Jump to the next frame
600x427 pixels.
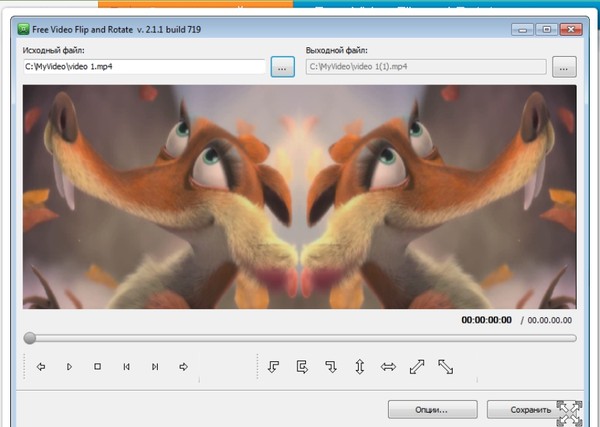[x=155, y=367]
